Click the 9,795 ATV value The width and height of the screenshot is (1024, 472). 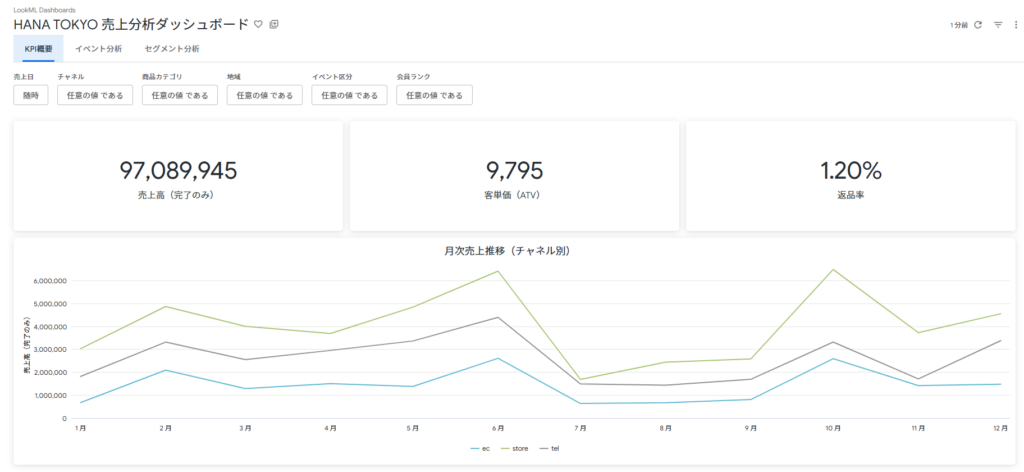515,170
